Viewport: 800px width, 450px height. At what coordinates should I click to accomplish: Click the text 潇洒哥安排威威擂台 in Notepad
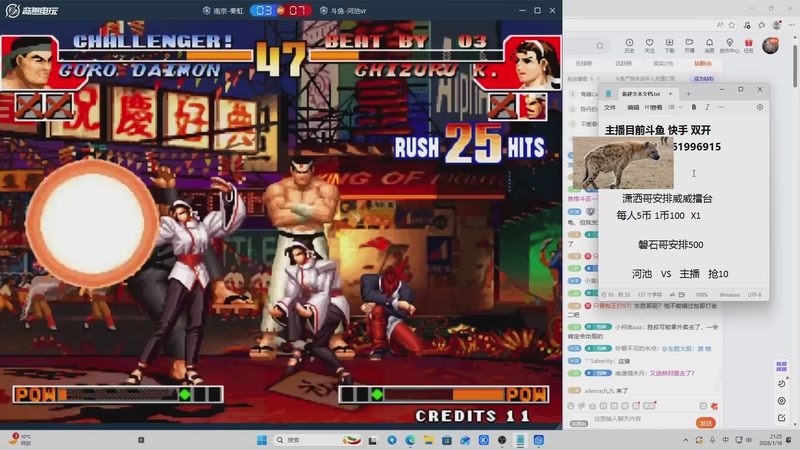667,198
